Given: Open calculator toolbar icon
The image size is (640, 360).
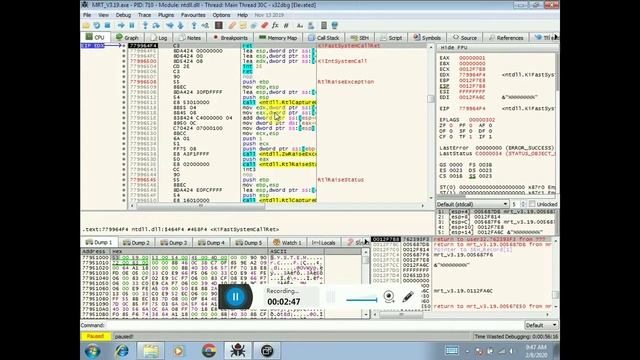Looking at the screenshot, I should coord(324,26).
